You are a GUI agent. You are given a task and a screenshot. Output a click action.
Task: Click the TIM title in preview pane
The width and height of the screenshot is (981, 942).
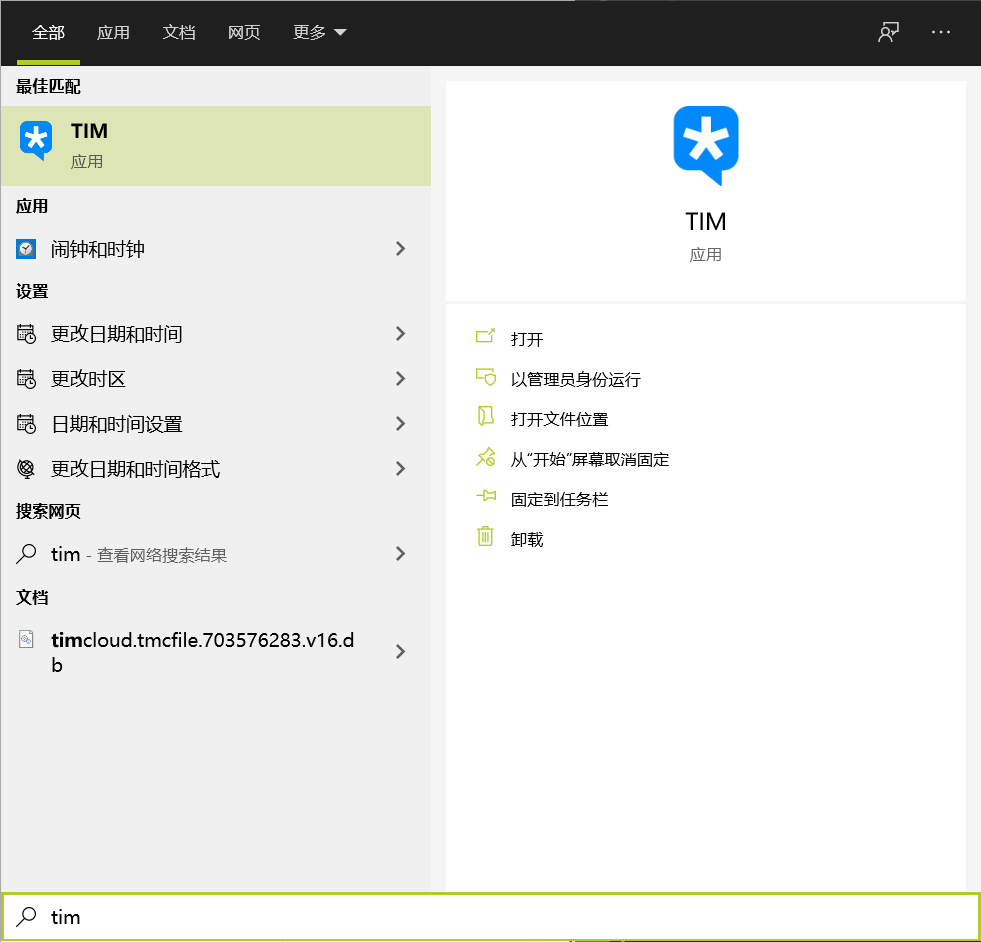(x=706, y=221)
